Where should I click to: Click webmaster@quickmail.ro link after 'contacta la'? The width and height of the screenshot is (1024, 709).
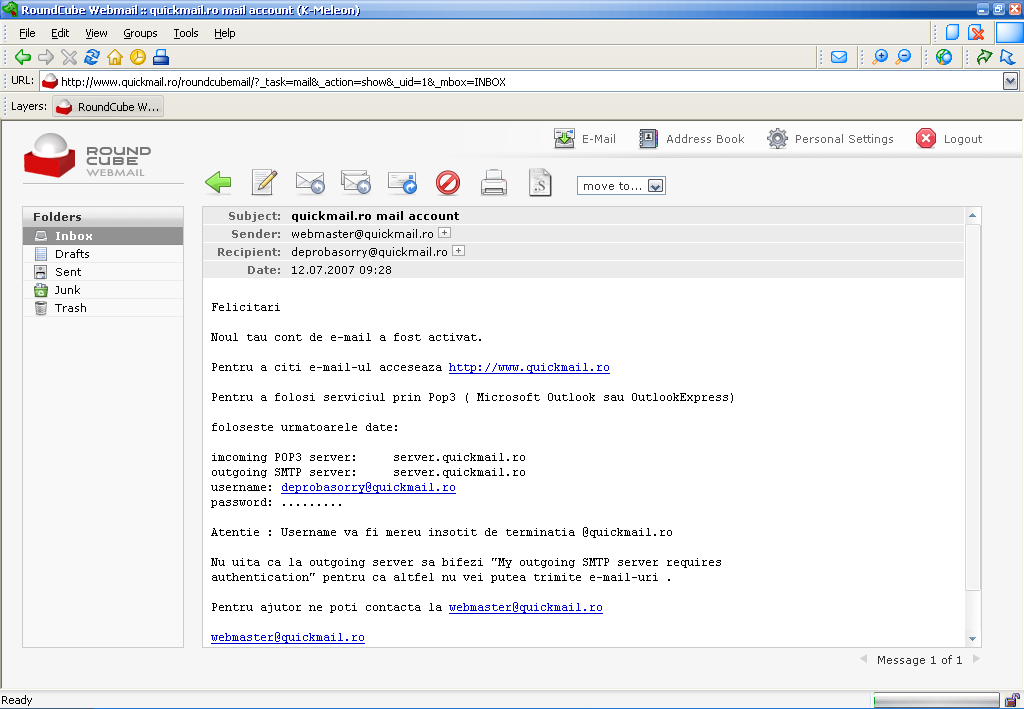(x=526, y=608)
